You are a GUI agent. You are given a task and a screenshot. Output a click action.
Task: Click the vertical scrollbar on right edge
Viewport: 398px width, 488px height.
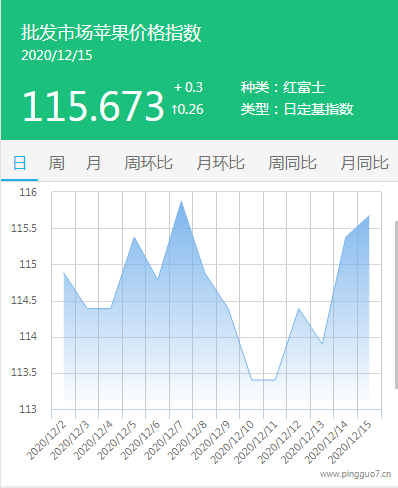tap(396, 304)
